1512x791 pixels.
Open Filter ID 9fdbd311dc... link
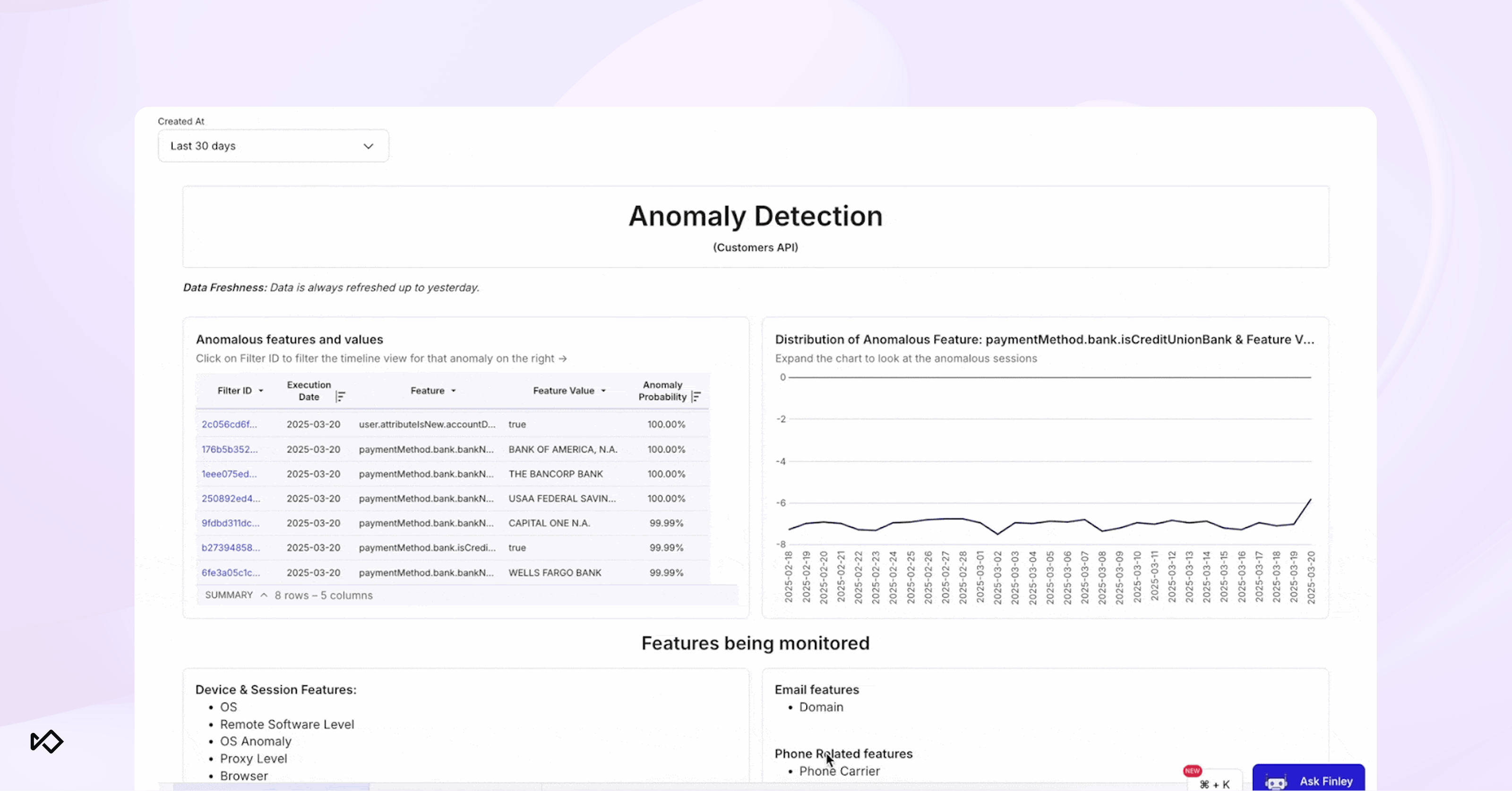point(230,523)
